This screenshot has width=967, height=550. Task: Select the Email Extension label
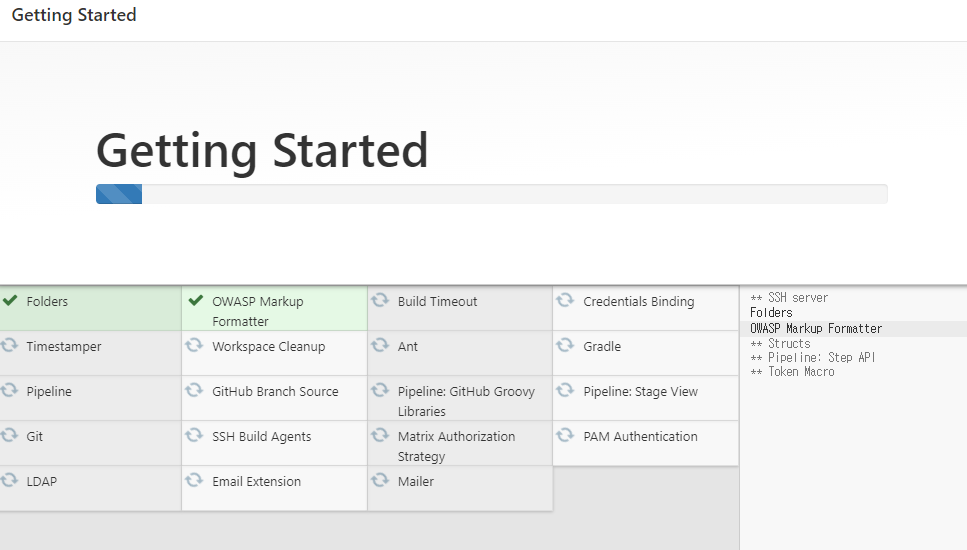257,482
